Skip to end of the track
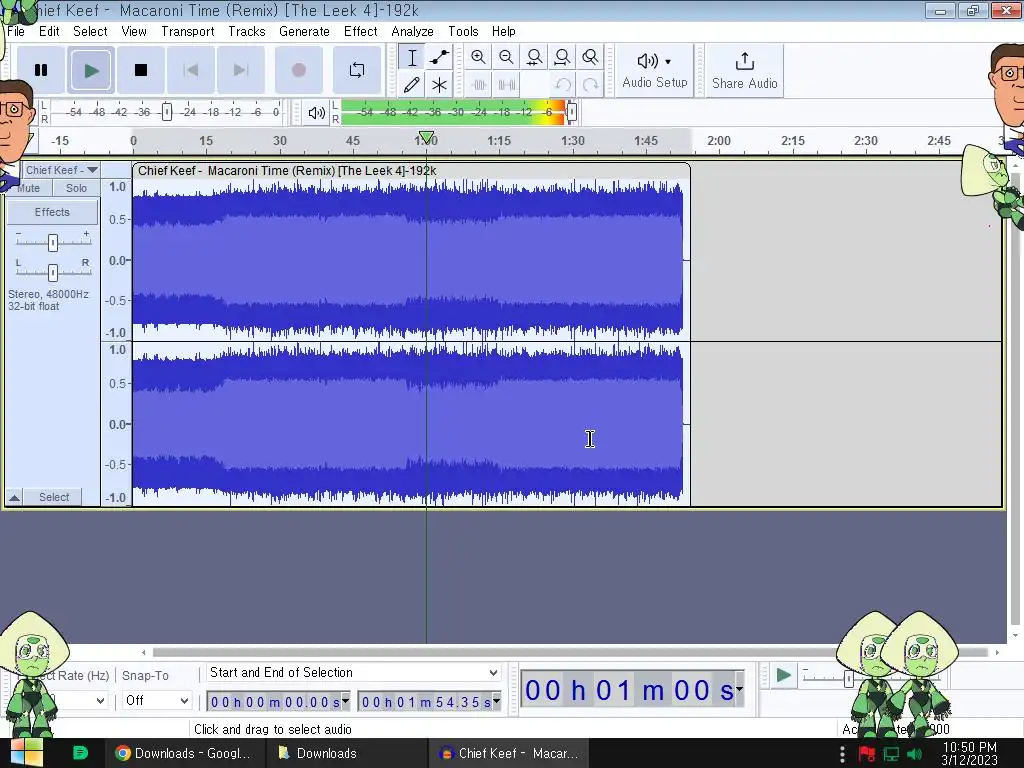Image resolution: width=1024 pixels, height=768 pixels. click(240, 70)
